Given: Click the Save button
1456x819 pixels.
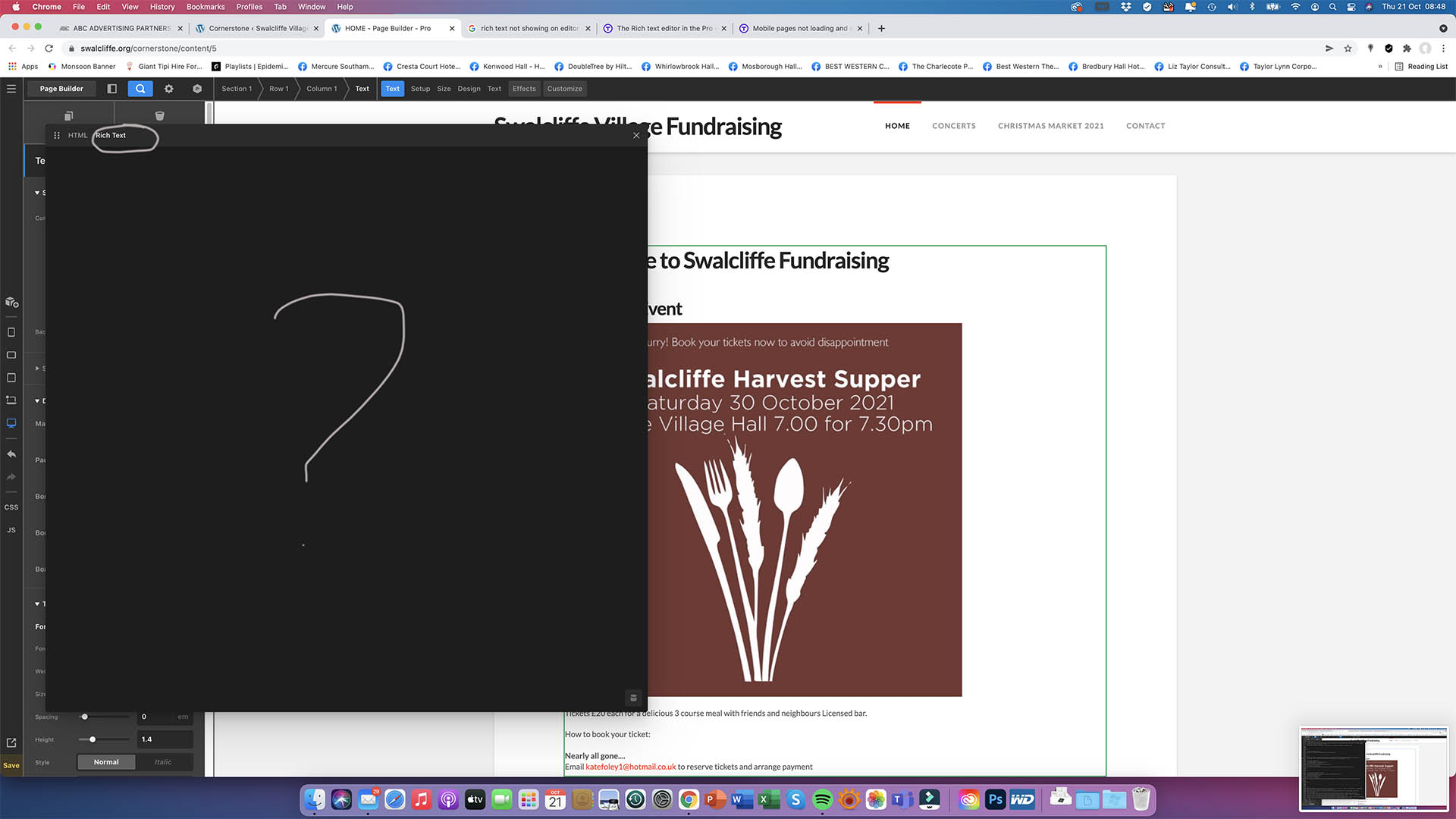Looking at the screenshot, I should coord(11,765).
